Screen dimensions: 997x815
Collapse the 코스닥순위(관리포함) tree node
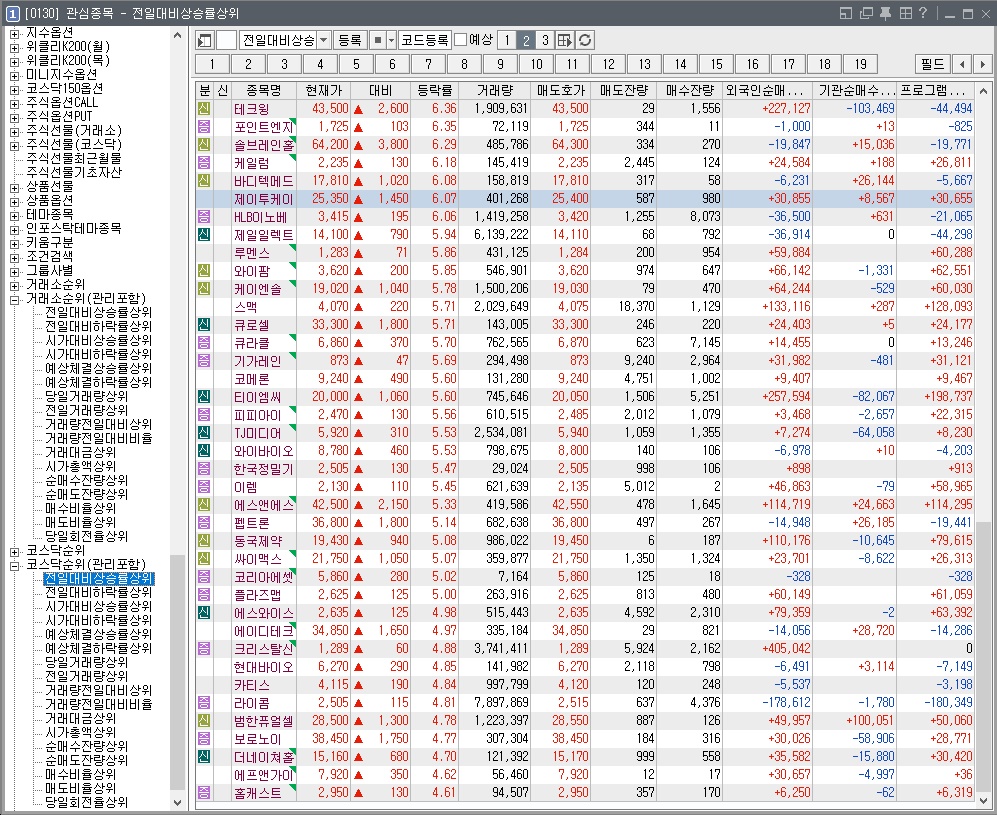tap(14, 565)
